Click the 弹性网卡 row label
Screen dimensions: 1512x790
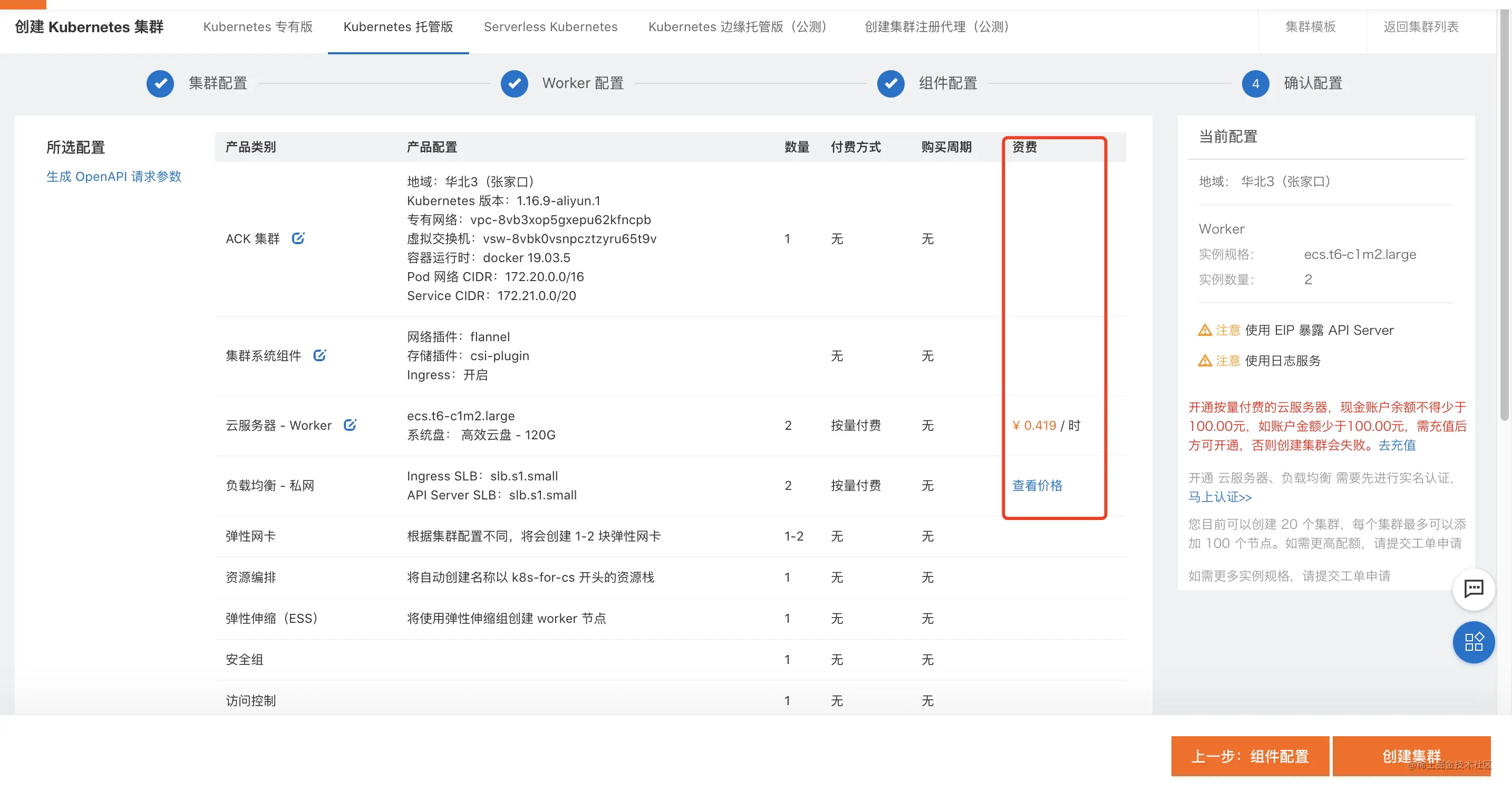pos(250,536)
